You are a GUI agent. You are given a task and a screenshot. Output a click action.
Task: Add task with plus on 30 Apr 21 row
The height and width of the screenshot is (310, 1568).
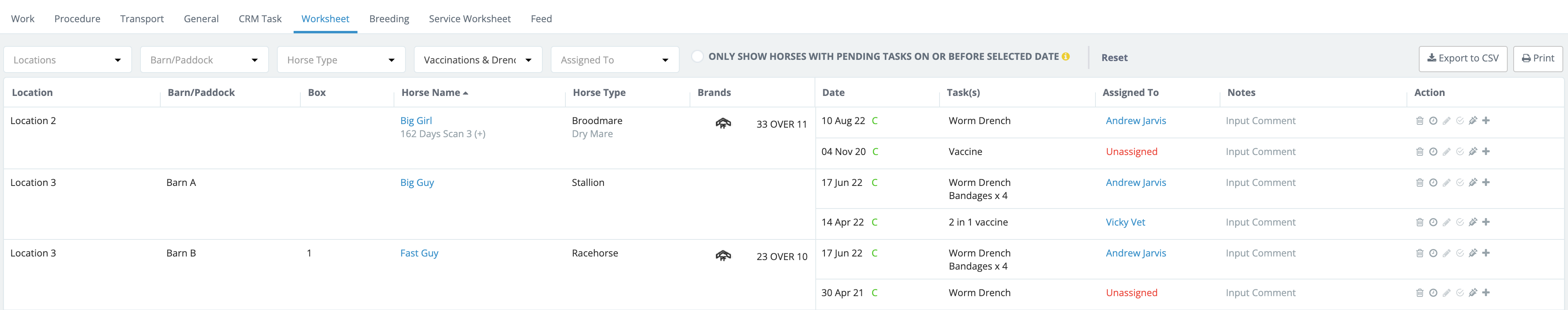pyautogui.click(x=1486, y=293)
